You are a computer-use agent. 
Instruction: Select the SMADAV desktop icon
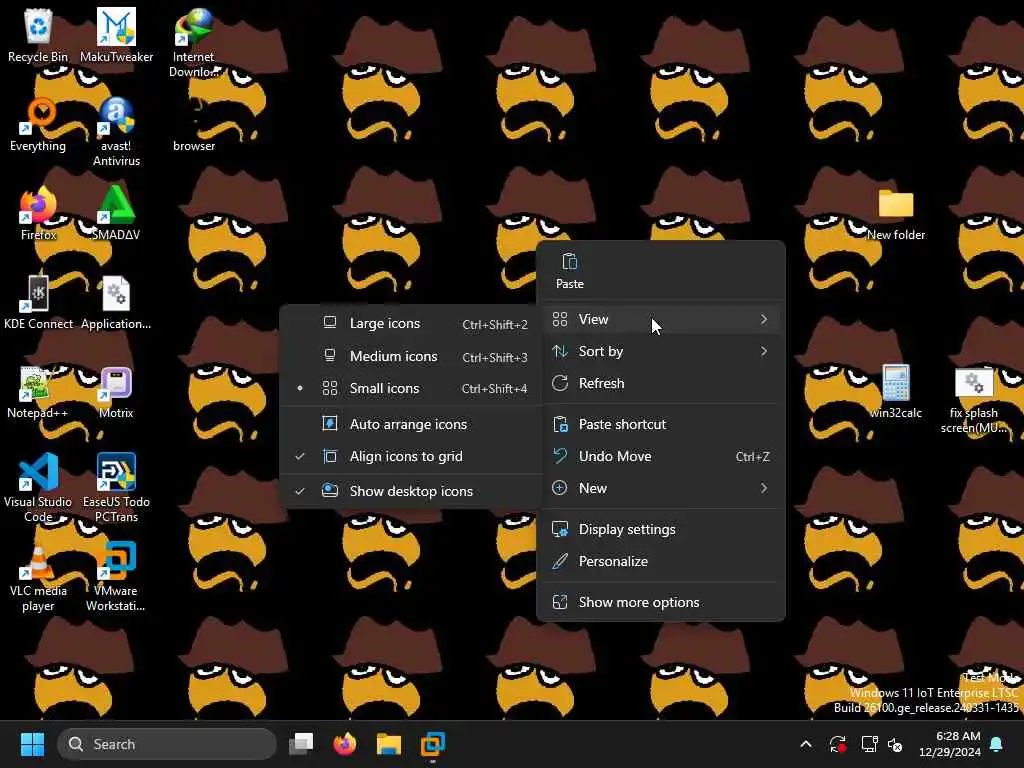116,214
